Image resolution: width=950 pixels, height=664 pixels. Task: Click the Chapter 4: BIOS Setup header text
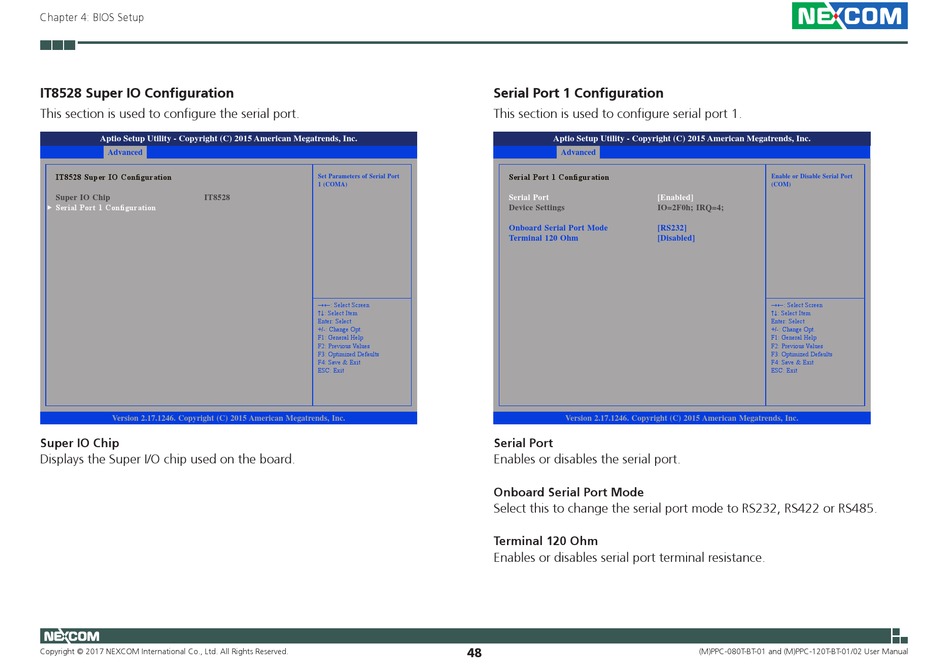coord(92,18)
